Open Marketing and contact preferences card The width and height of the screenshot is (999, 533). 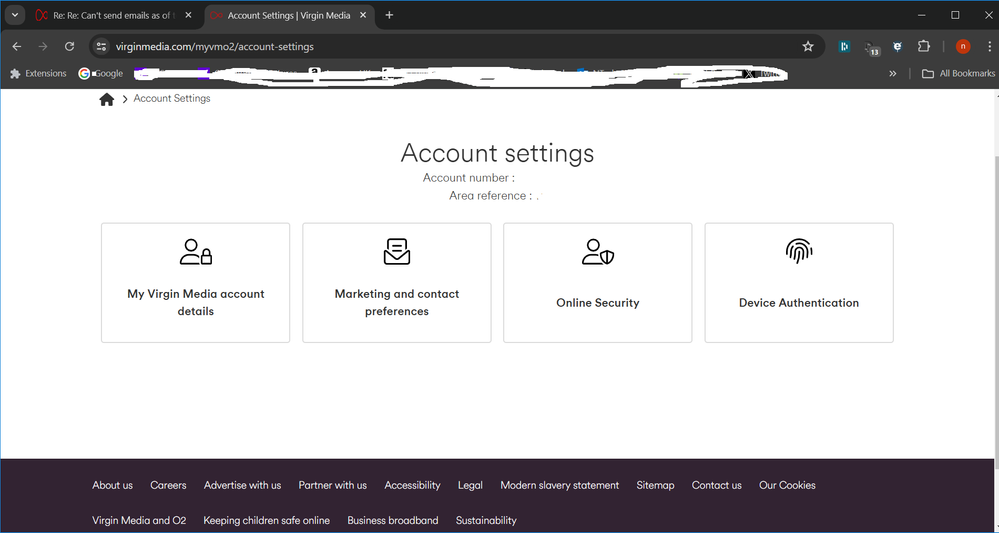pos(397,283)
